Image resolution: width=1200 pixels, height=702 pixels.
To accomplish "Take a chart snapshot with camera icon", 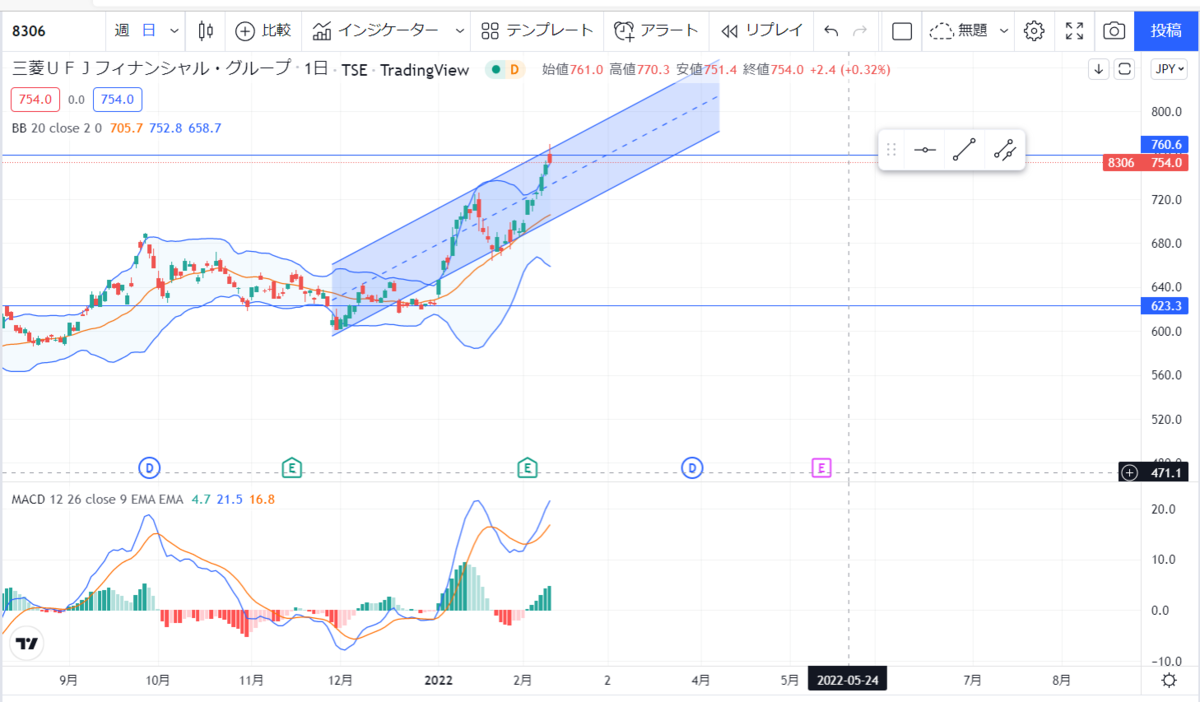I will click(1114, 31).
